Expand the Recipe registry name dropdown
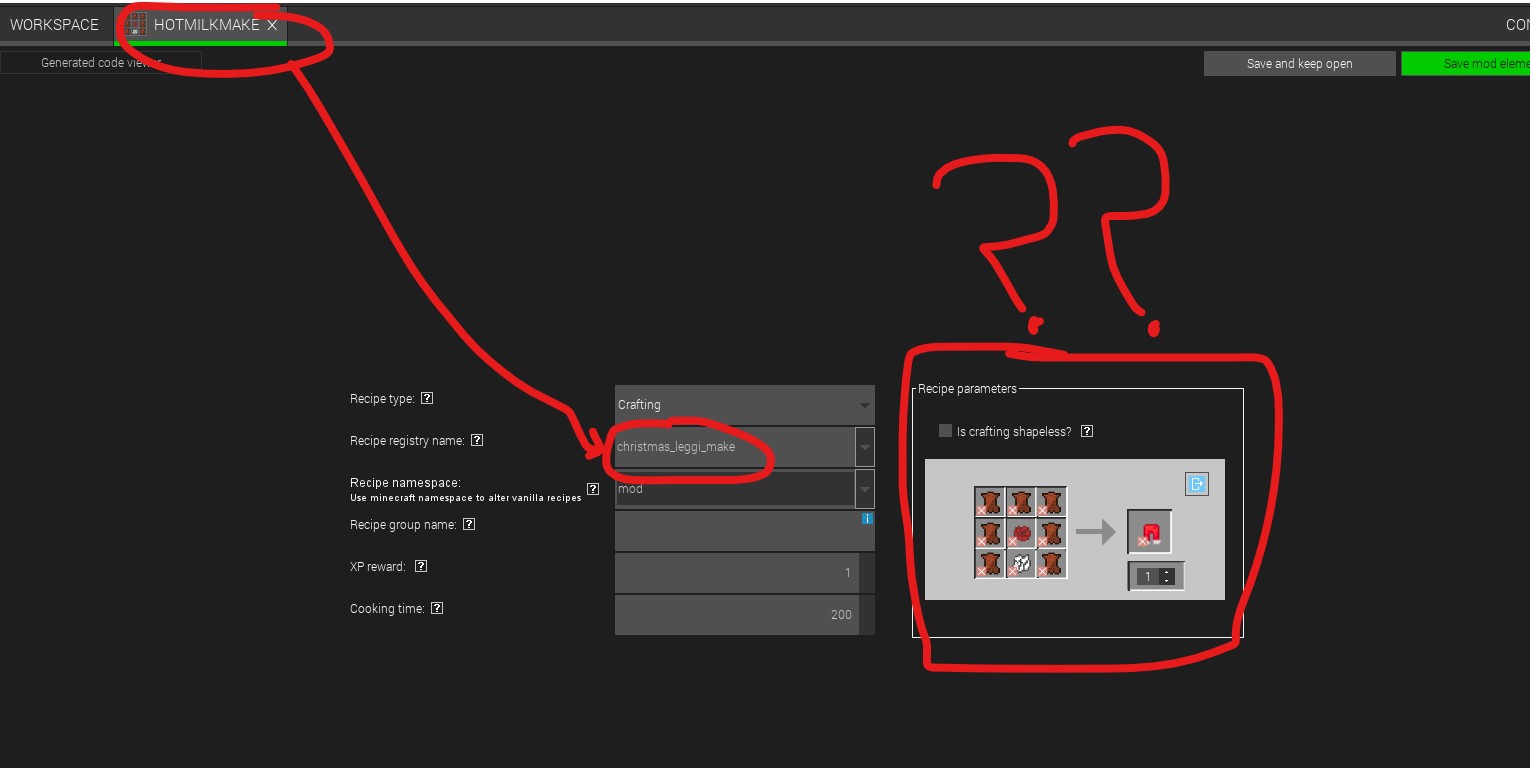This screenshot has width=1530, height=768. [x=864, y=446]
